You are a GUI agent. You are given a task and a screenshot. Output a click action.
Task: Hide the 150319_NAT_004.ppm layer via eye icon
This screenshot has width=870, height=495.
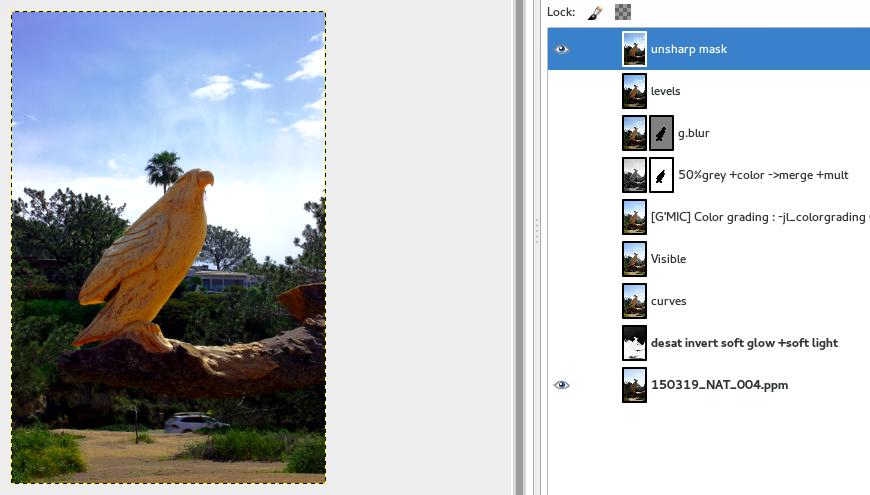tap(562, 385)
